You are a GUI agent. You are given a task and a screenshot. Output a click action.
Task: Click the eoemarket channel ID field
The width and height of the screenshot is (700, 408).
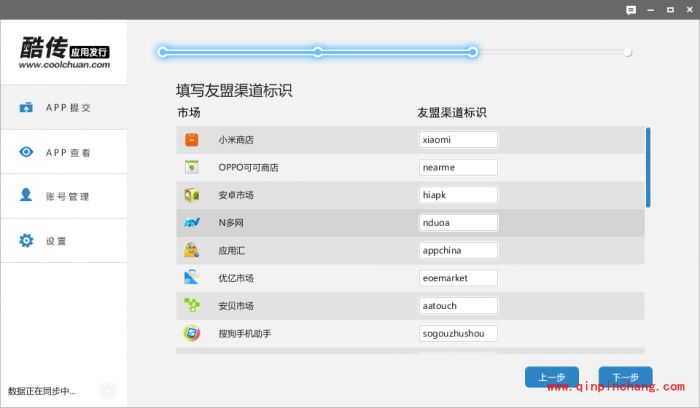coord(458,278)
